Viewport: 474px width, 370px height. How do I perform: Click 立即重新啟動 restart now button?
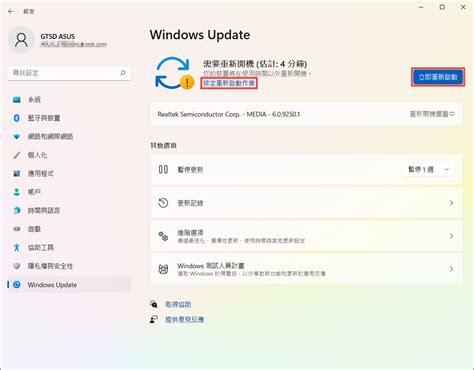pyautogui.click(x=438, y=77)
